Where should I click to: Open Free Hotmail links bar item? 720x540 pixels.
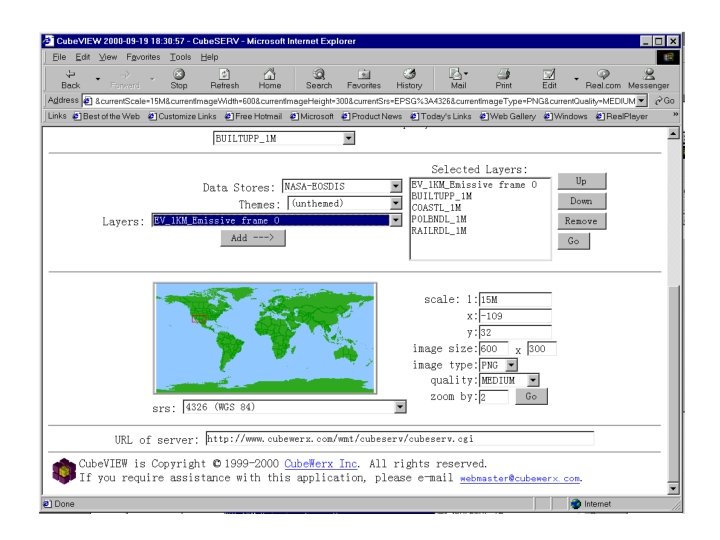click(x=253, y=116)
